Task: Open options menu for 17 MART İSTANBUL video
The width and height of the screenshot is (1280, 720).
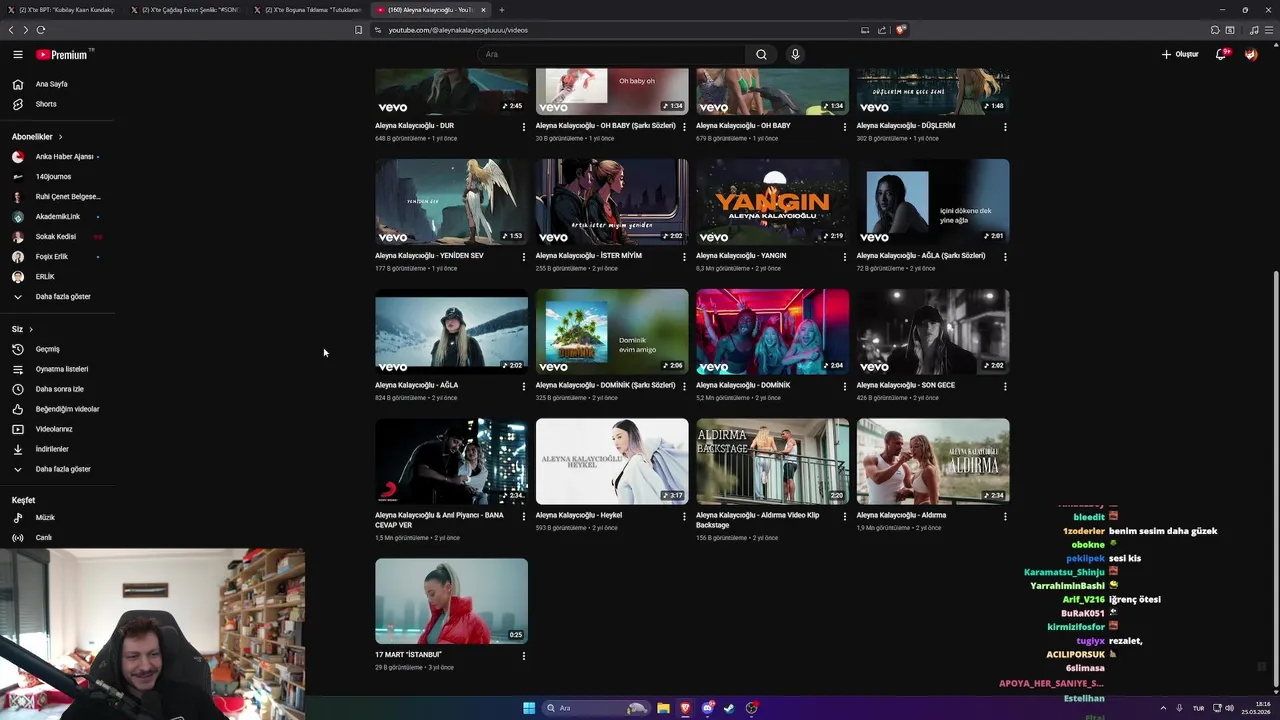Action: pyautogui.click(x=524, y=656)
